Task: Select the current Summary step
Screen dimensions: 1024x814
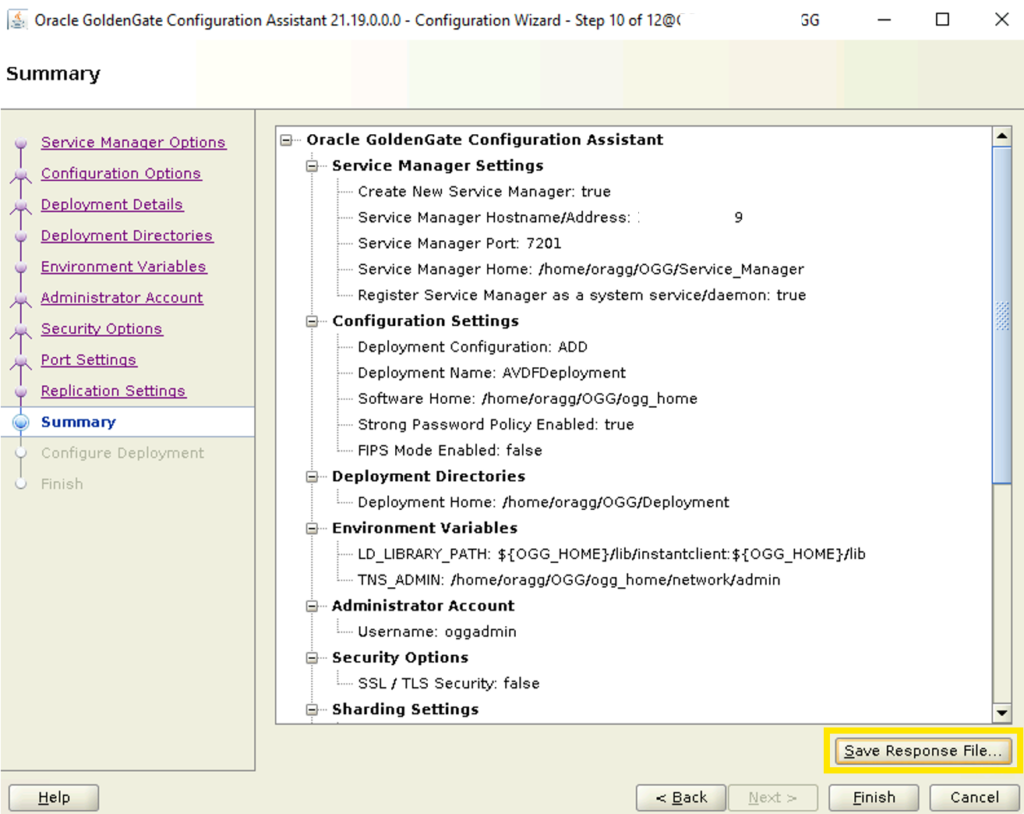Action: point(78,422)
